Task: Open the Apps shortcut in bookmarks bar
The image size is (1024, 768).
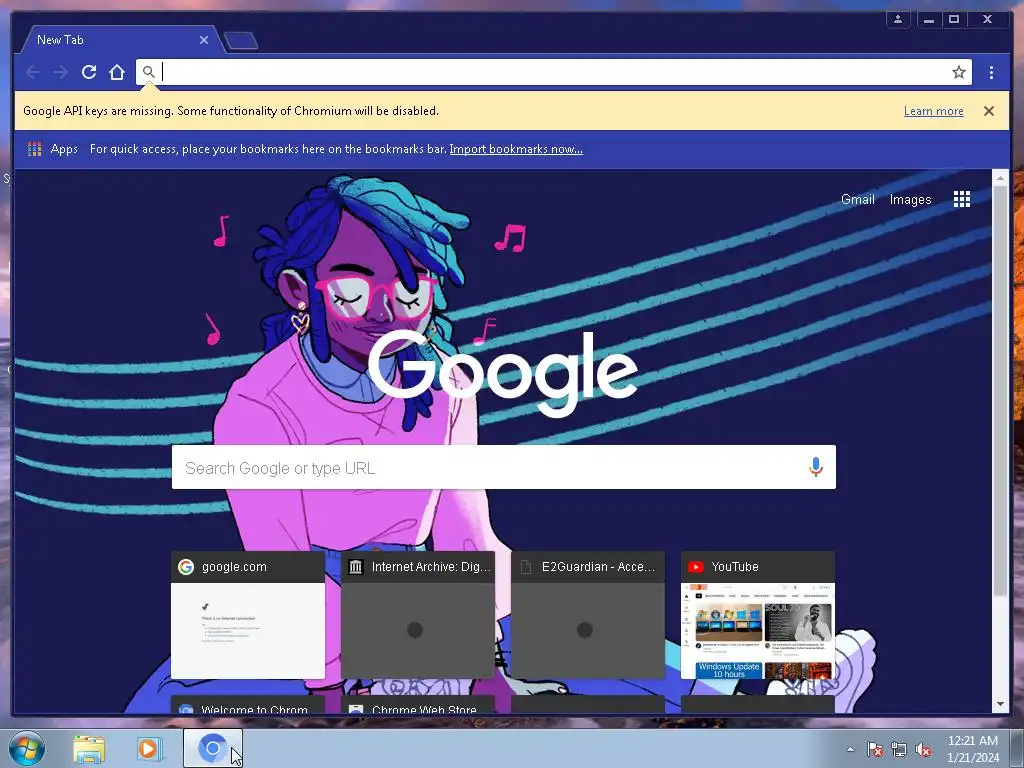Action: (53, 149)
